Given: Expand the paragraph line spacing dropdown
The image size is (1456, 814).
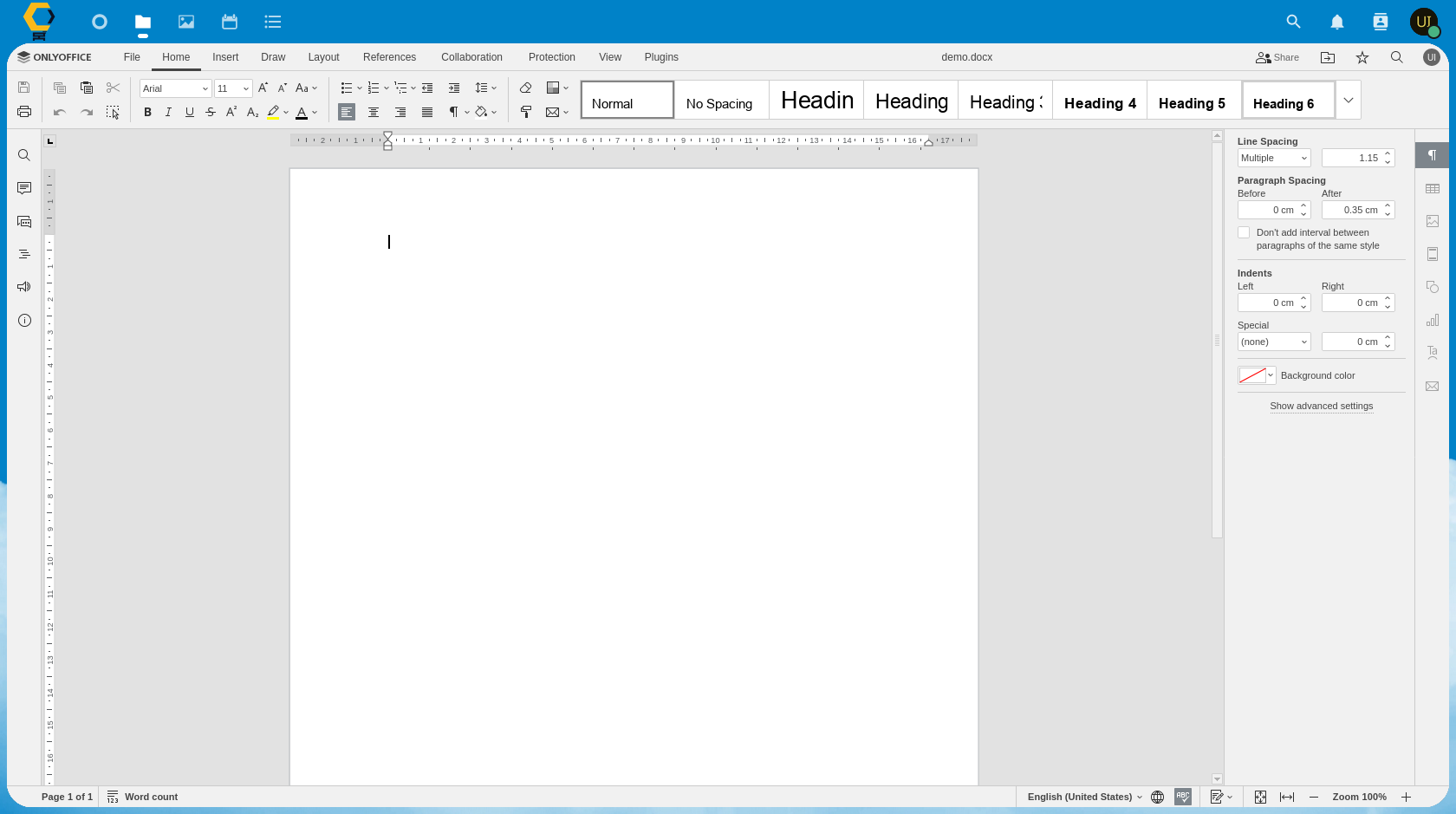Looking at the screenshot, I should [x=485, y=88].
